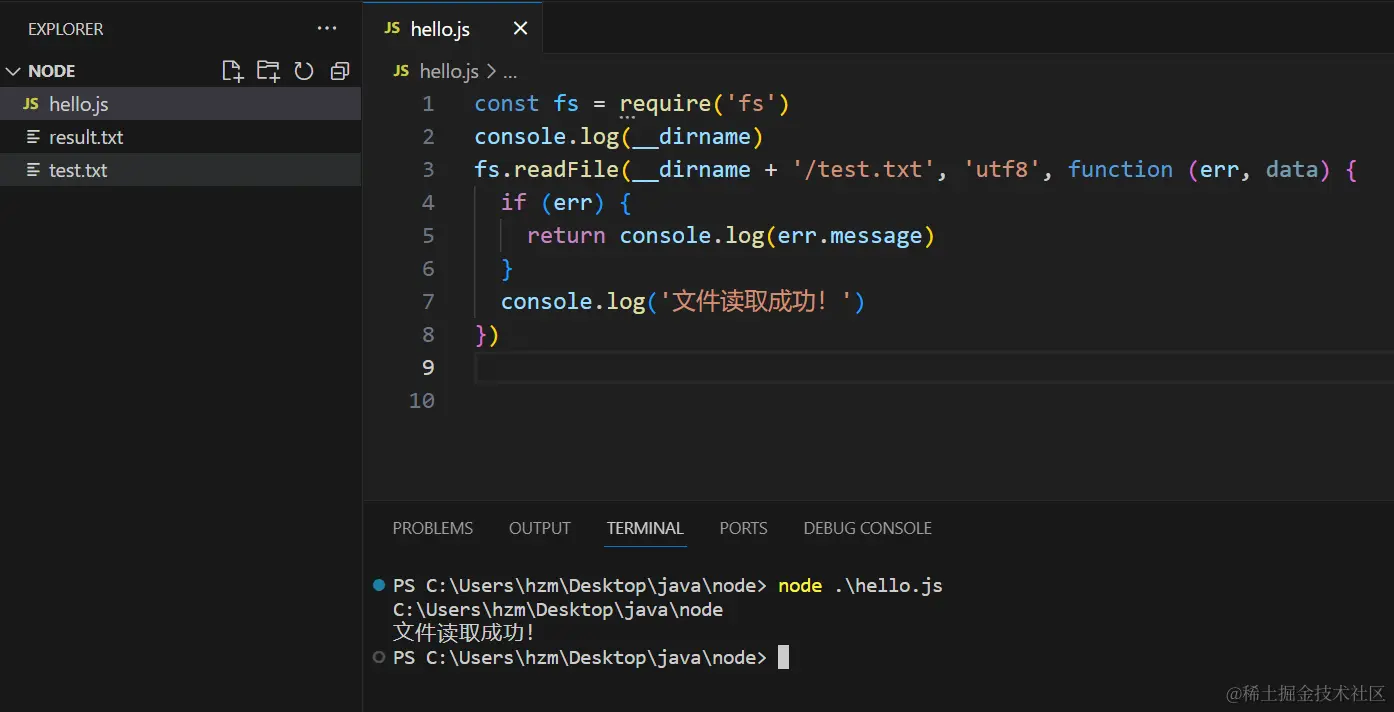The image size is (1394, 712).
Task: Open the DEBUG CONSOLE tab
Action: pos(868,528)
